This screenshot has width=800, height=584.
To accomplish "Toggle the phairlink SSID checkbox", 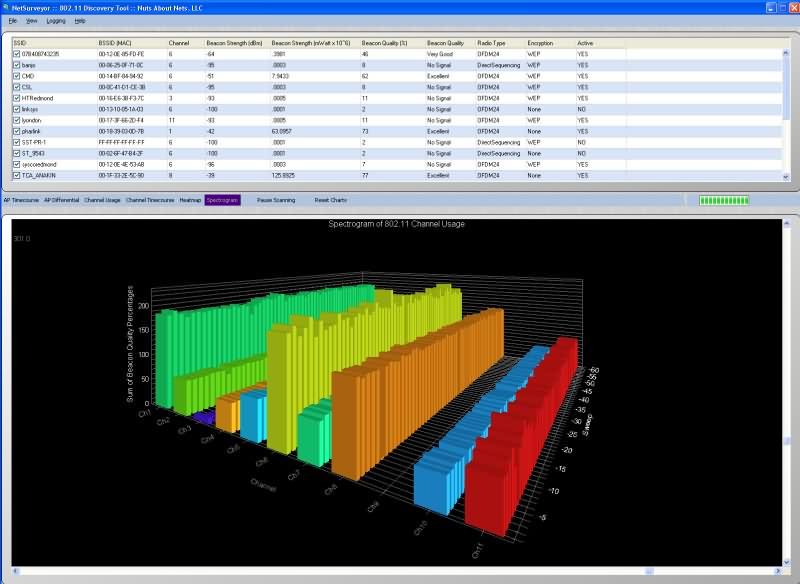I will point(16,131).
